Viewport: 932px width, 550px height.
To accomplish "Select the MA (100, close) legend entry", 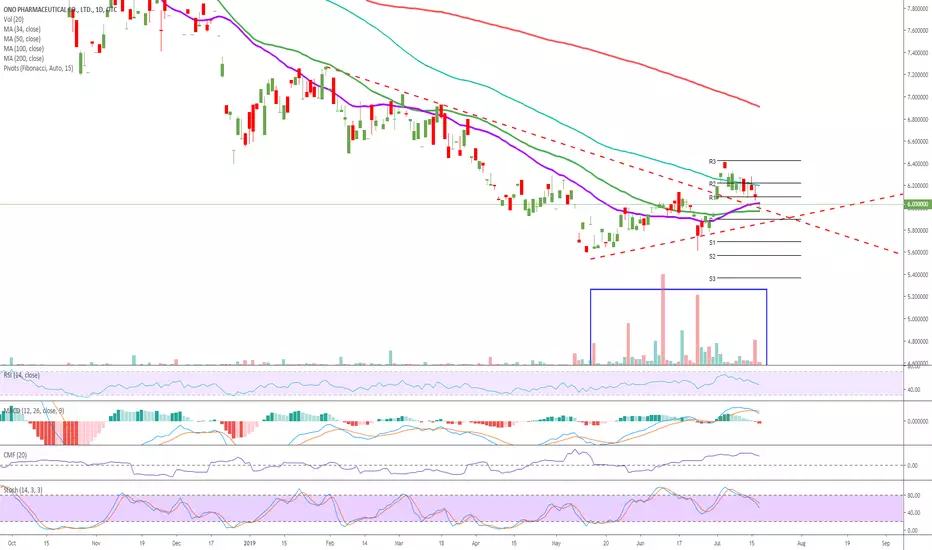I will (24, 49).
